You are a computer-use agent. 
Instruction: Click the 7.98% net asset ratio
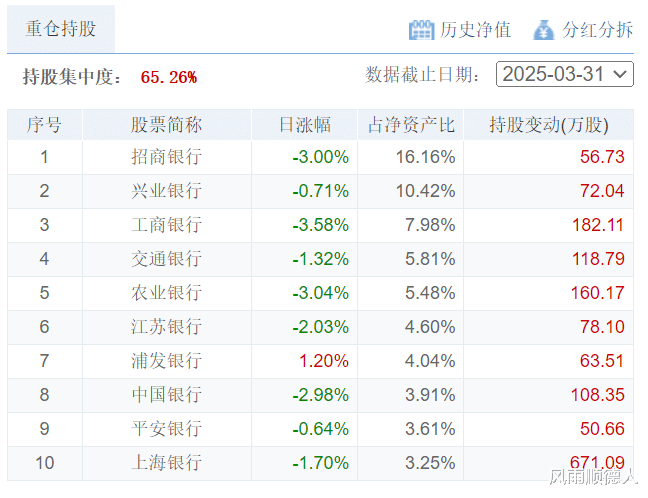(x=430, y=225)
